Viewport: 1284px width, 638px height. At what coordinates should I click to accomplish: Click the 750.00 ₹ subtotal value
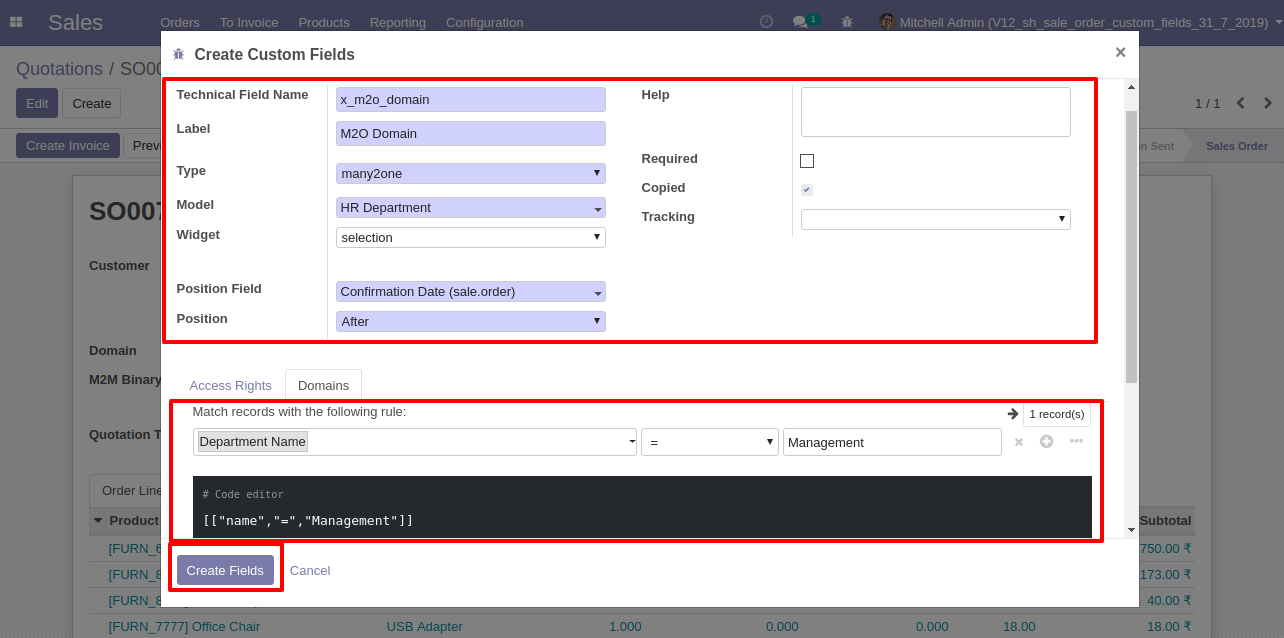[1165, 548]
